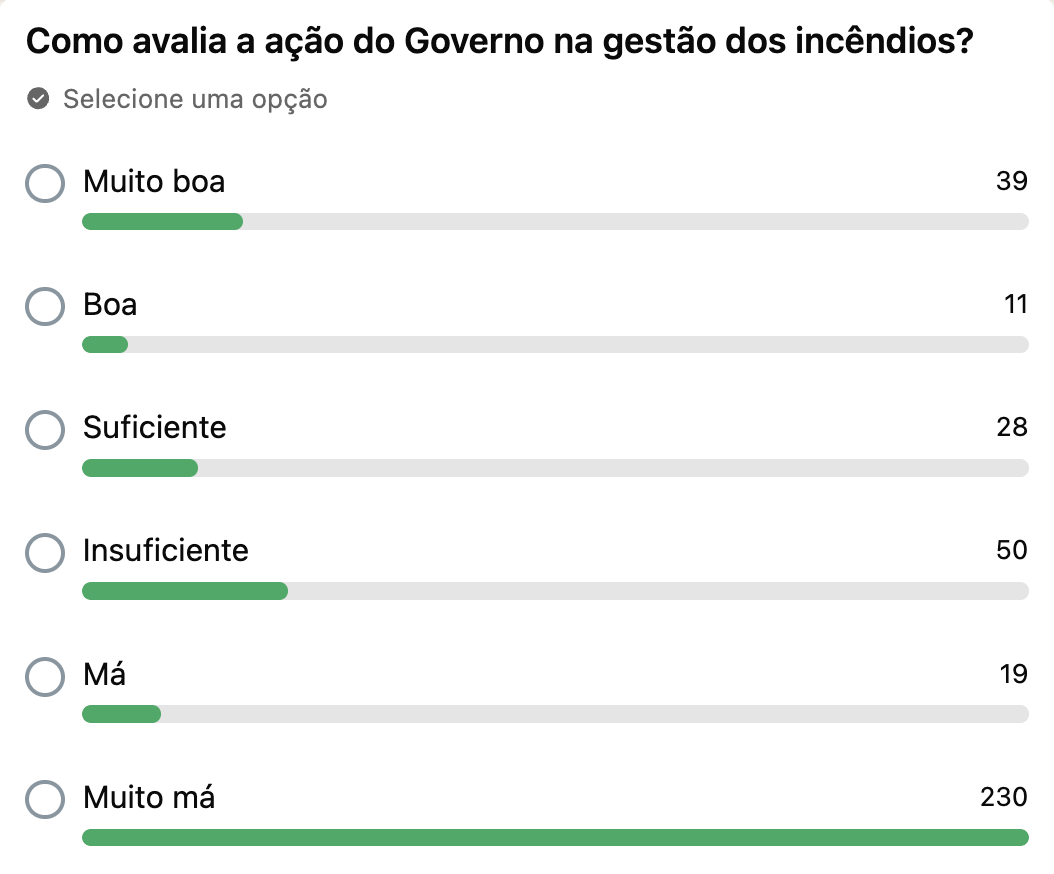The height and width of the screenshot is (874, 1054).
Task: Click the 'Selecione uma opção' hint text
Action: point(195,99)
